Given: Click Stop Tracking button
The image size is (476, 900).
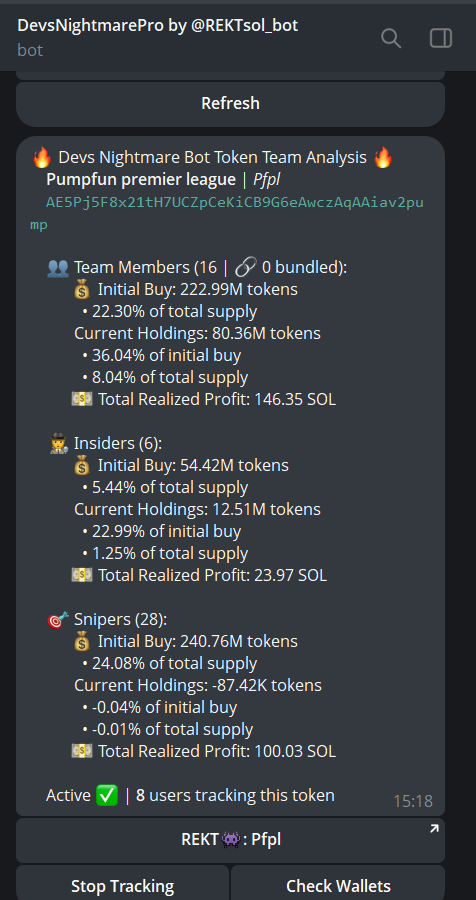Looking at the screenshot, I should 122,886.
